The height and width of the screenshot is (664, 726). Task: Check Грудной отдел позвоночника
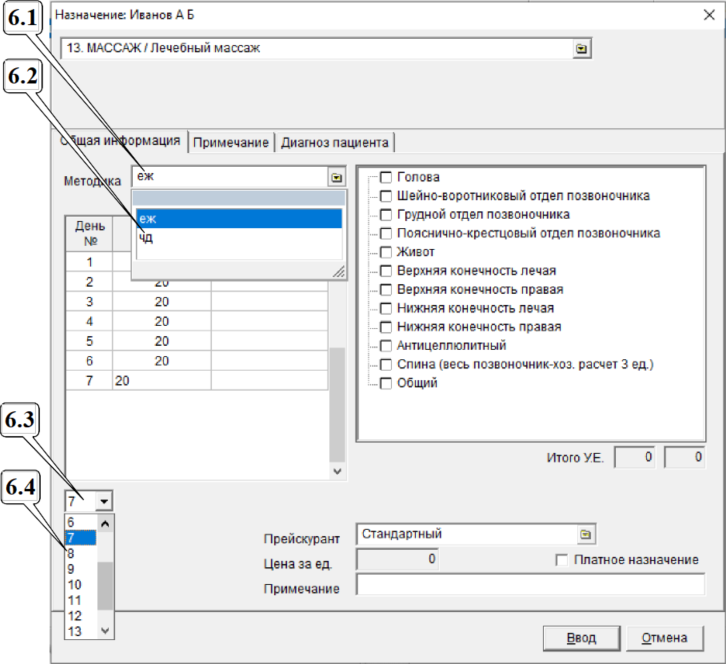click(x=386, y=215)
